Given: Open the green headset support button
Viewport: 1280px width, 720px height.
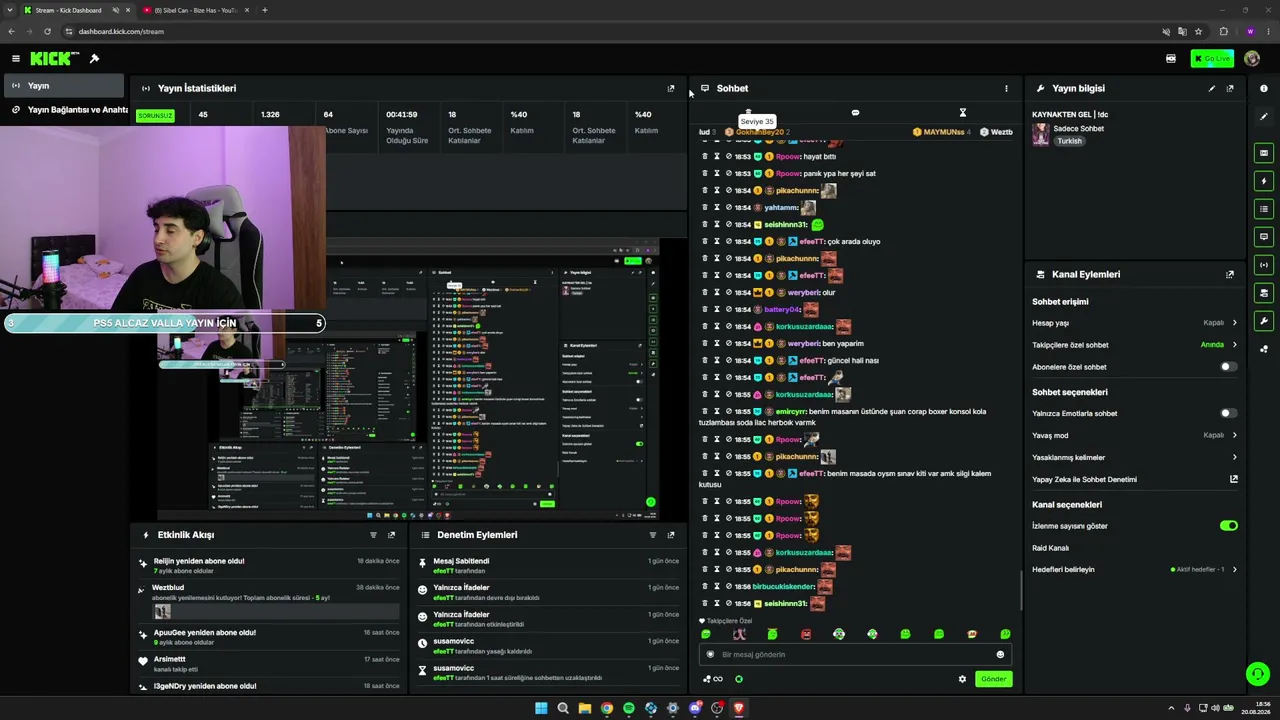Looking at the screenshot, I should pyautogui.click(x=1258, y=674).
